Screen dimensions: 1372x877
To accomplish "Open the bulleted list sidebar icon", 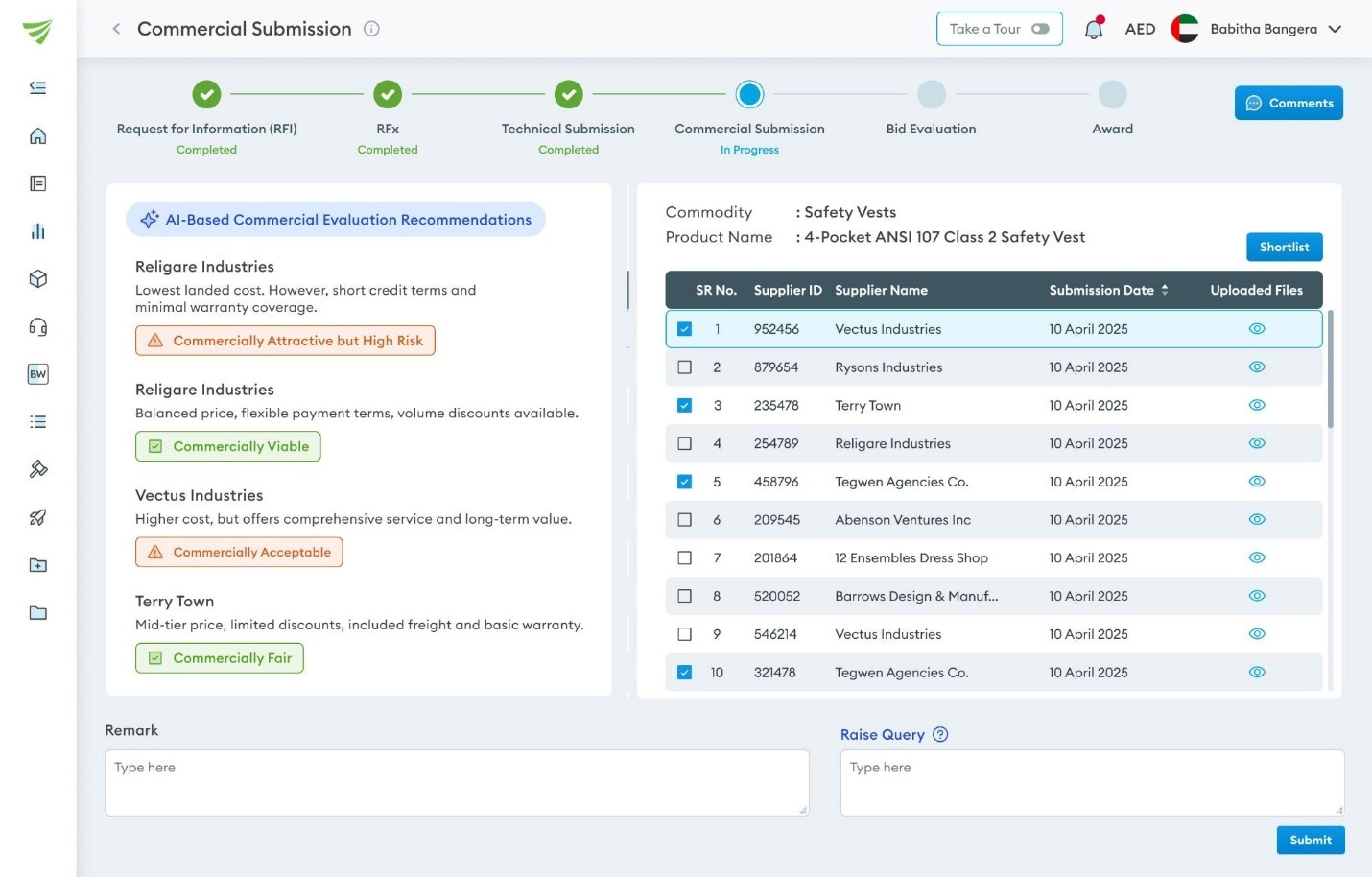I will point(38,422).
